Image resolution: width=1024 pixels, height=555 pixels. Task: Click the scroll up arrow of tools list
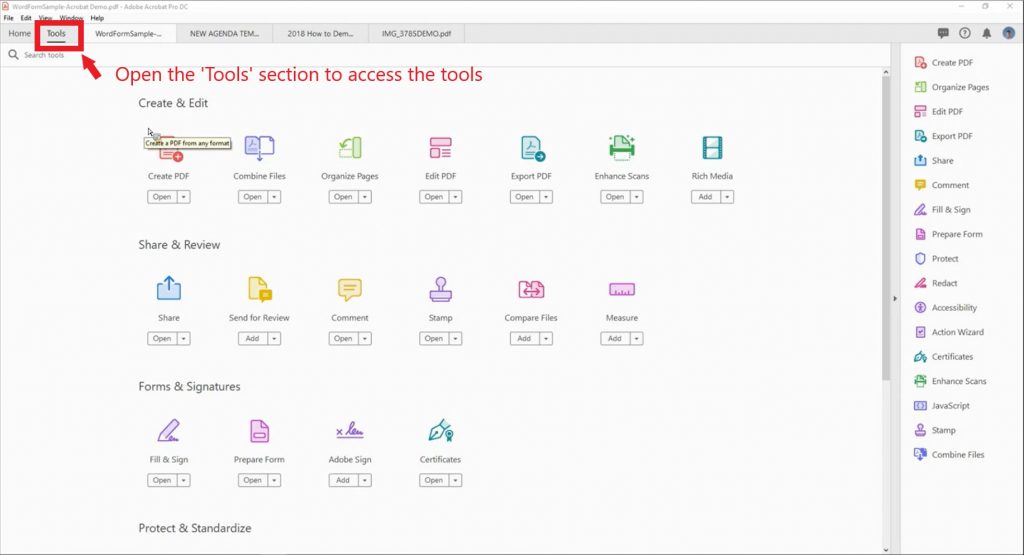886,72
